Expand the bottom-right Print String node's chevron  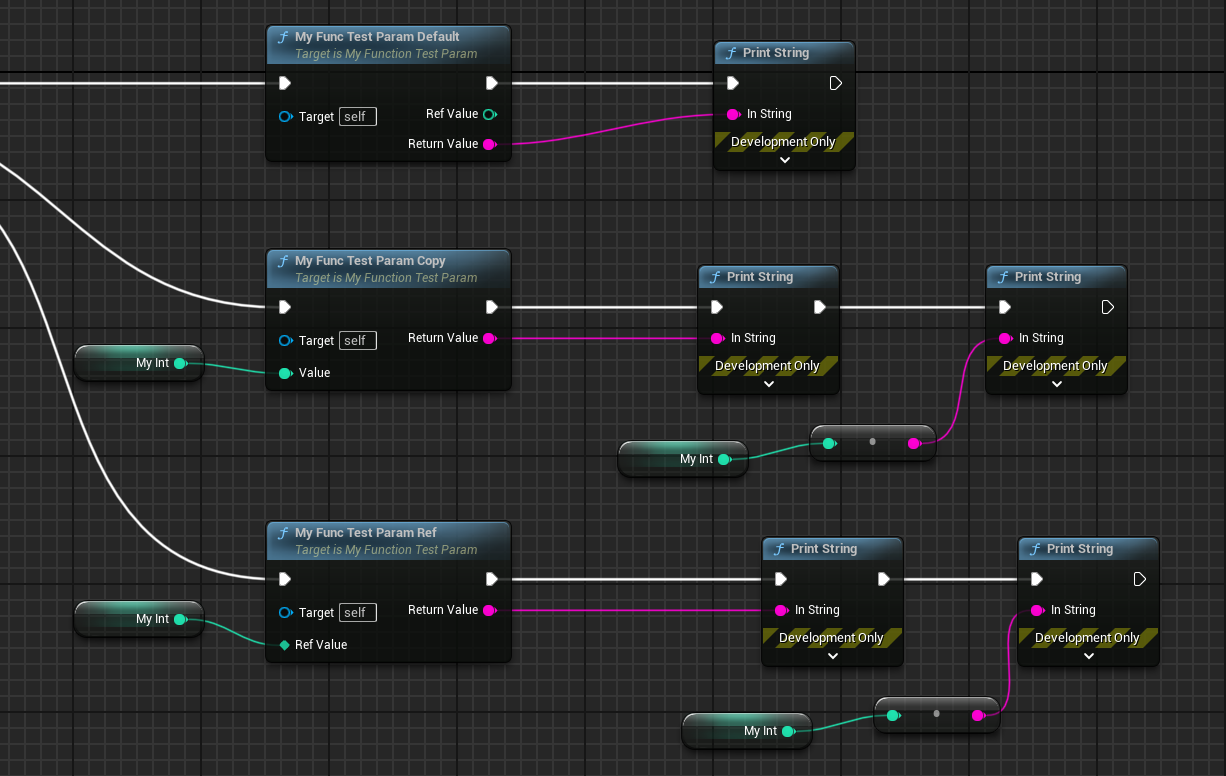1088,656
